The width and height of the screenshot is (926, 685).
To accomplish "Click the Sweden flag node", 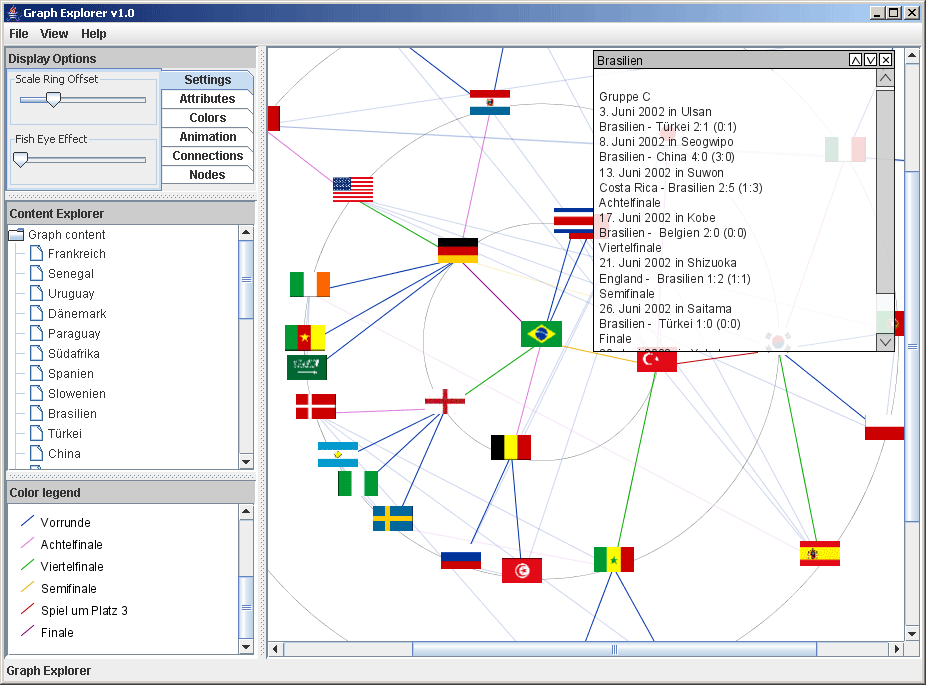I will (392, 518).
